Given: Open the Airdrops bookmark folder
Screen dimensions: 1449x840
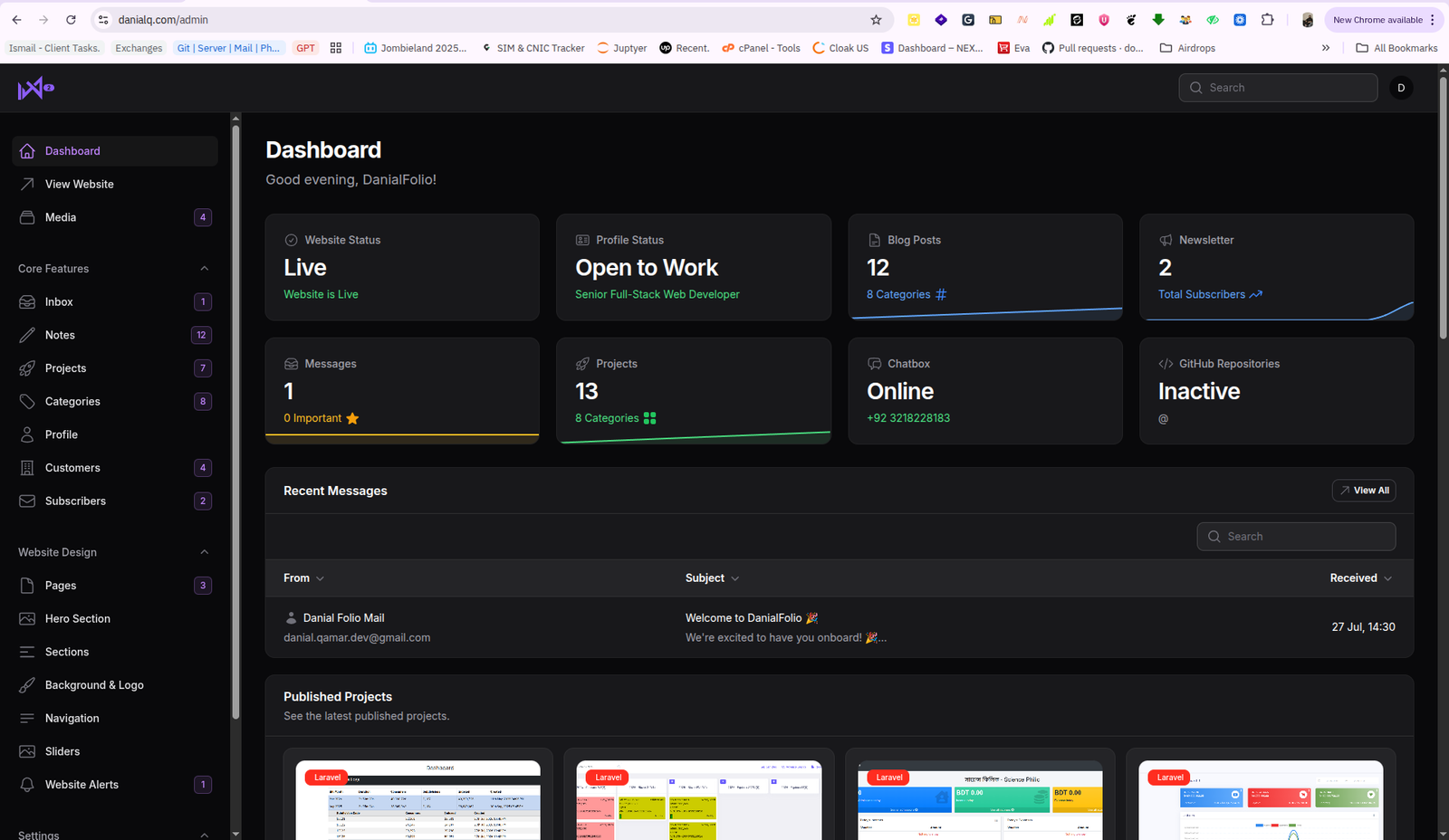Looking at the screenshot, I should pyautogui.click(x=1187, y=48).
